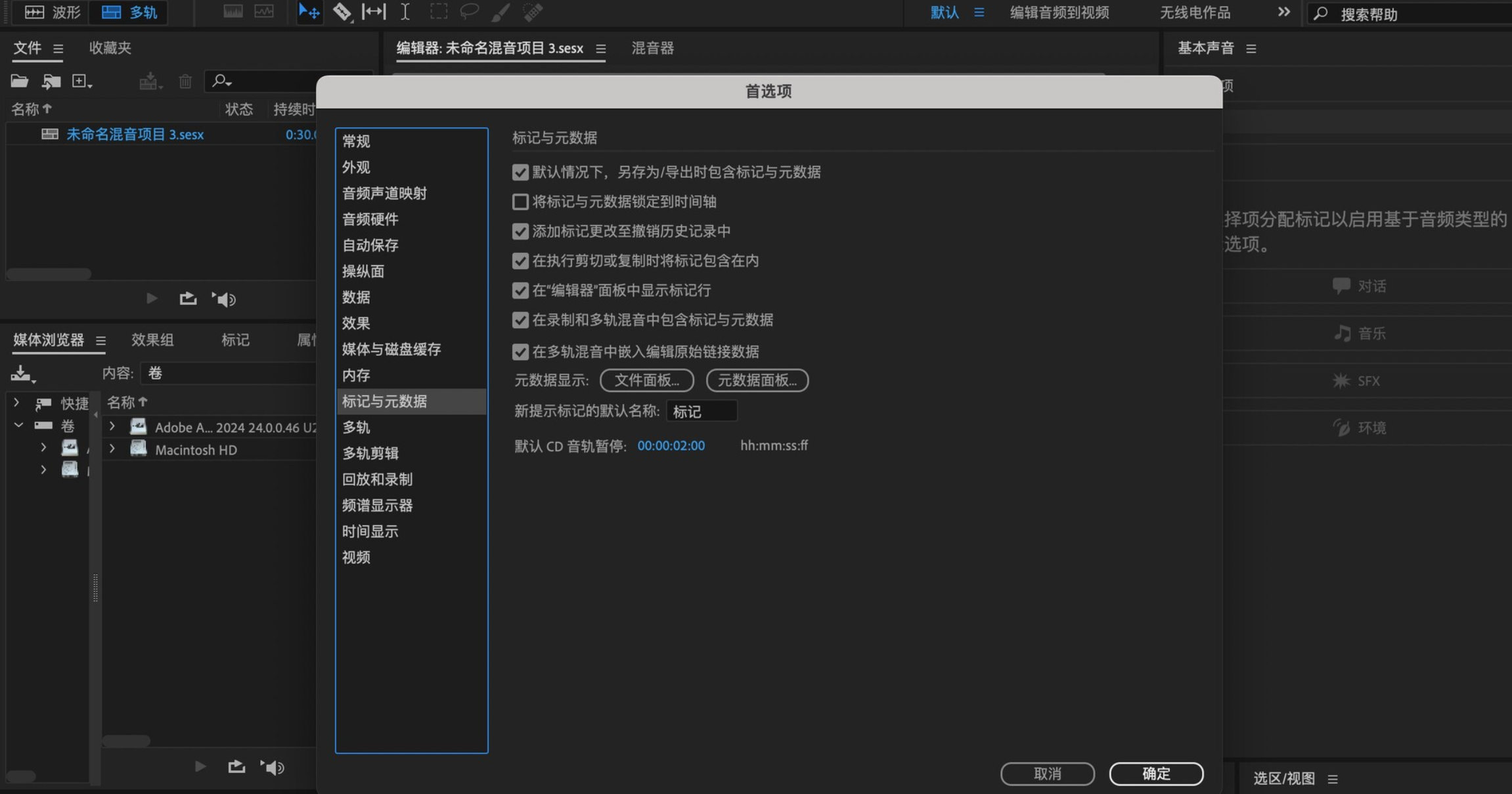
Task: Click the 文件面板... button
Action: click(x=646, y=380)
